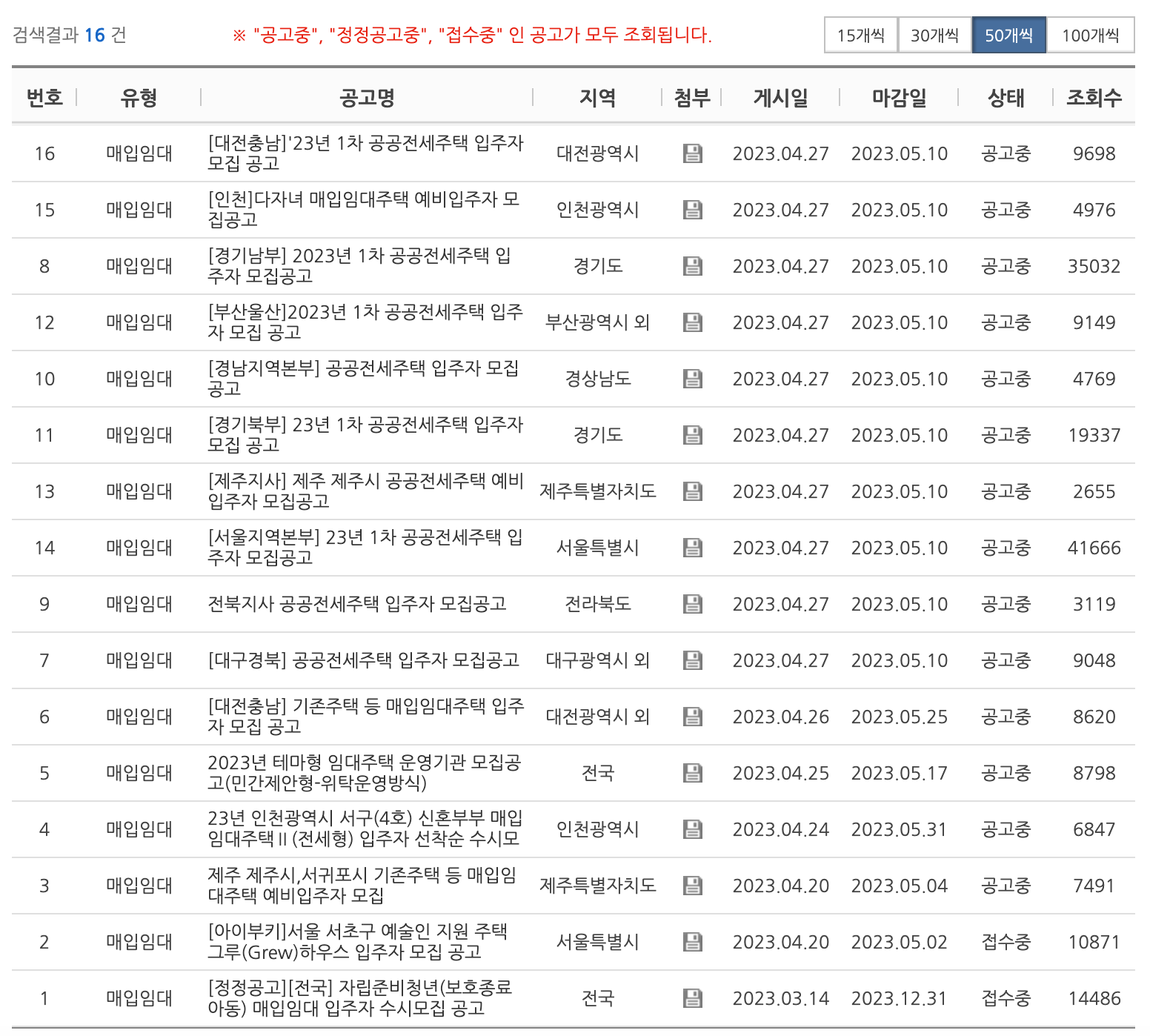The width and height of the screenshot is (1150, 1036).
Task: Download attachment for 제주지사 공공전세주택 notice
Action: click(x=692, y=491)
